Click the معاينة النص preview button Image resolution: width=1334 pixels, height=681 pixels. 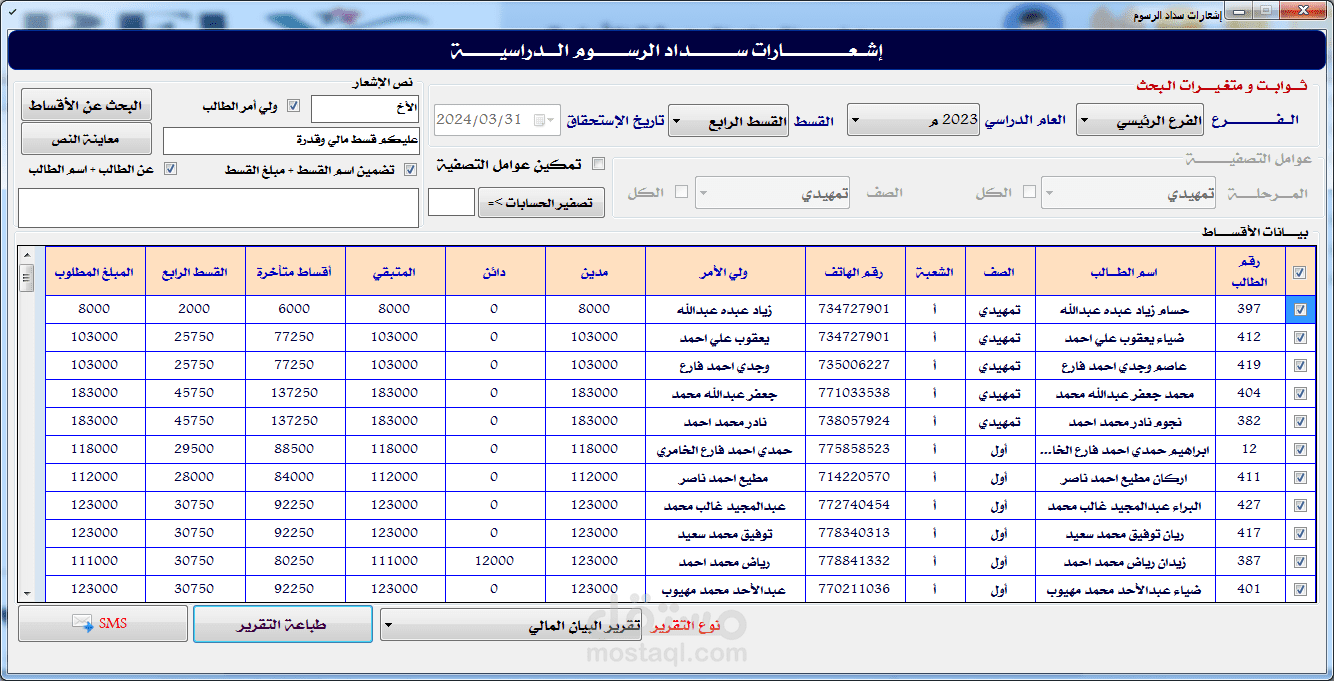tap(86, 139)
